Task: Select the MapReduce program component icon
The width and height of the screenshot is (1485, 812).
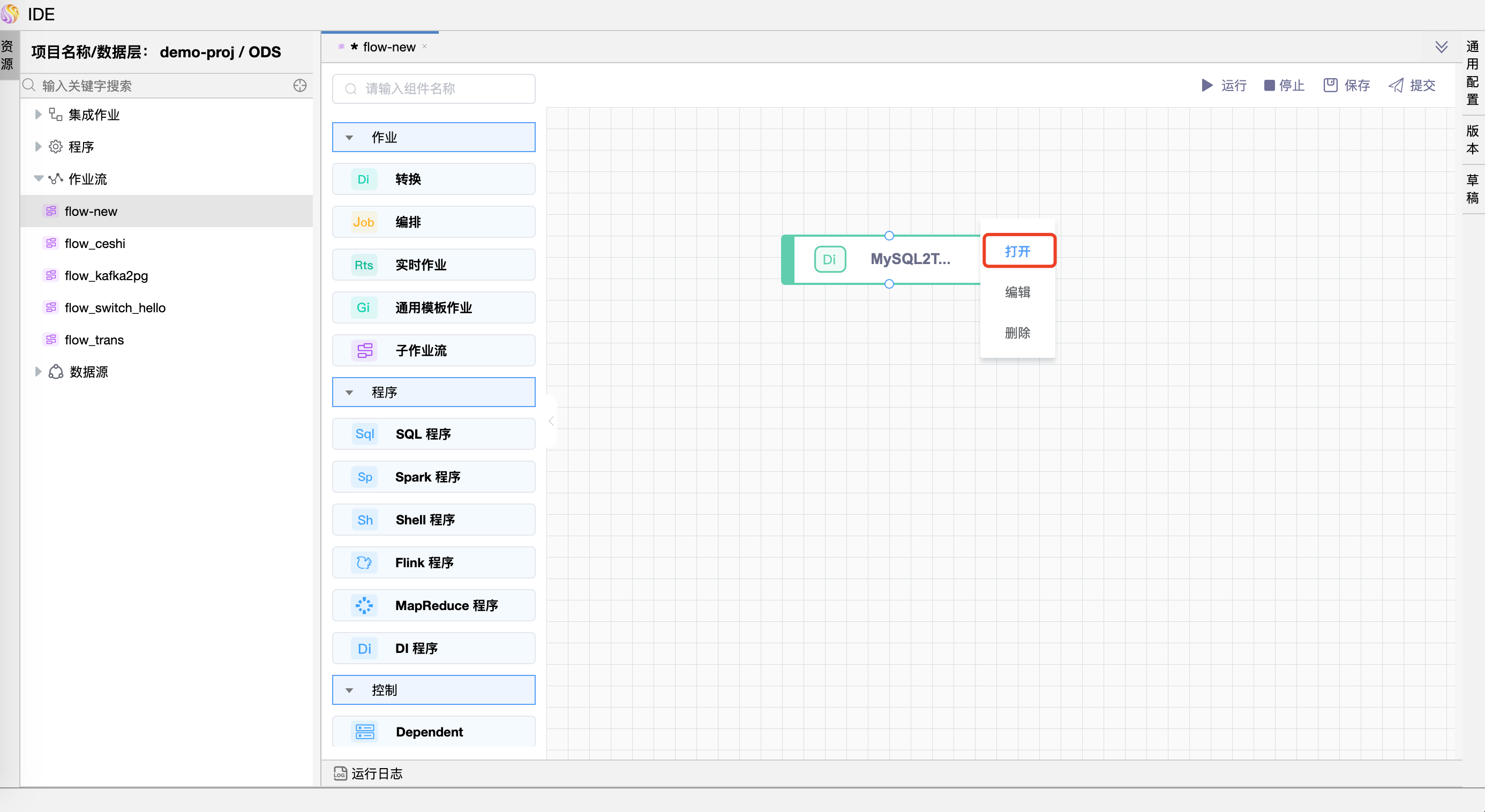Action: point(364,605)
